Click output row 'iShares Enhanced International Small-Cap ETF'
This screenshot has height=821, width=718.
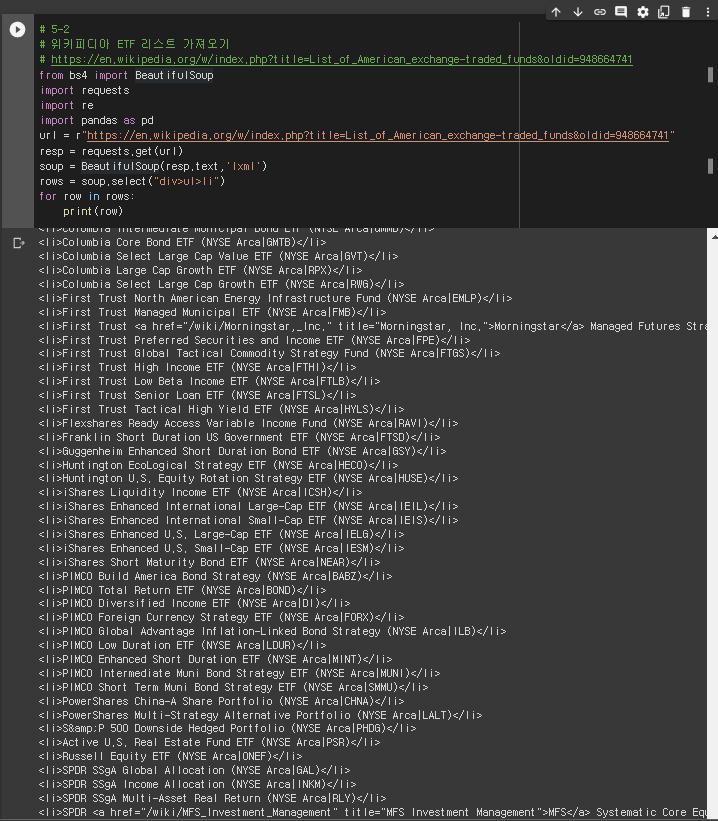click(248, 520)
